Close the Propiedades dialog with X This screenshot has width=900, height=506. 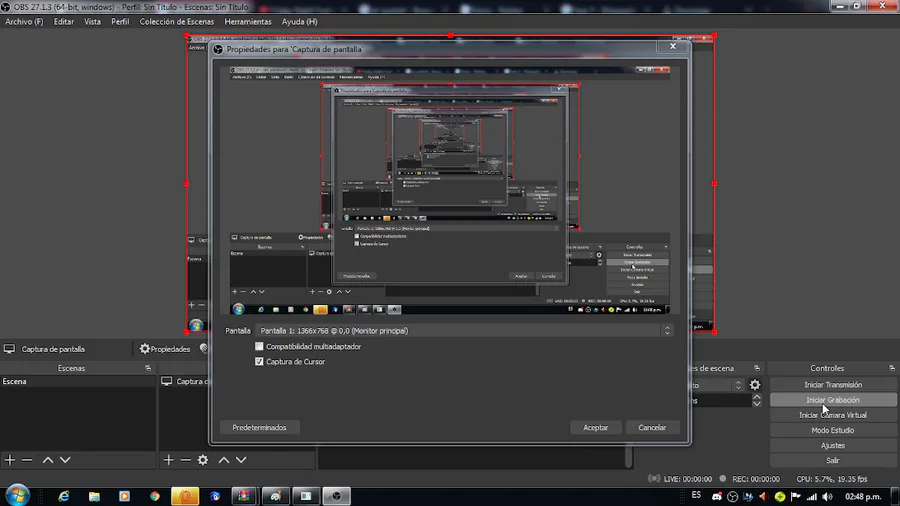tap(673, 46)
